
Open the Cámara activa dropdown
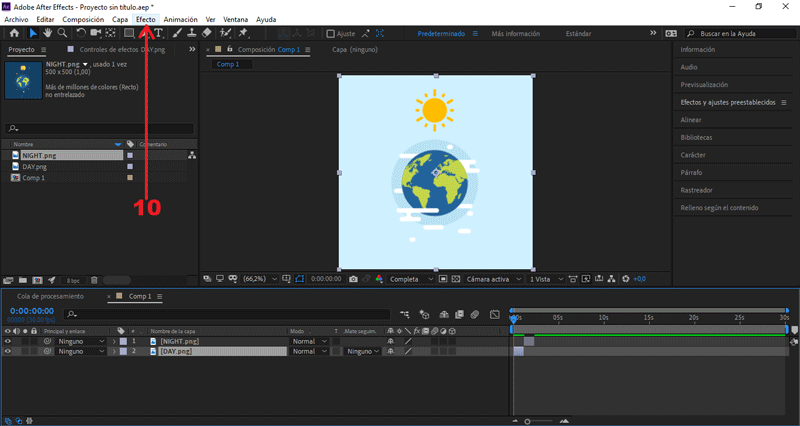493,279
